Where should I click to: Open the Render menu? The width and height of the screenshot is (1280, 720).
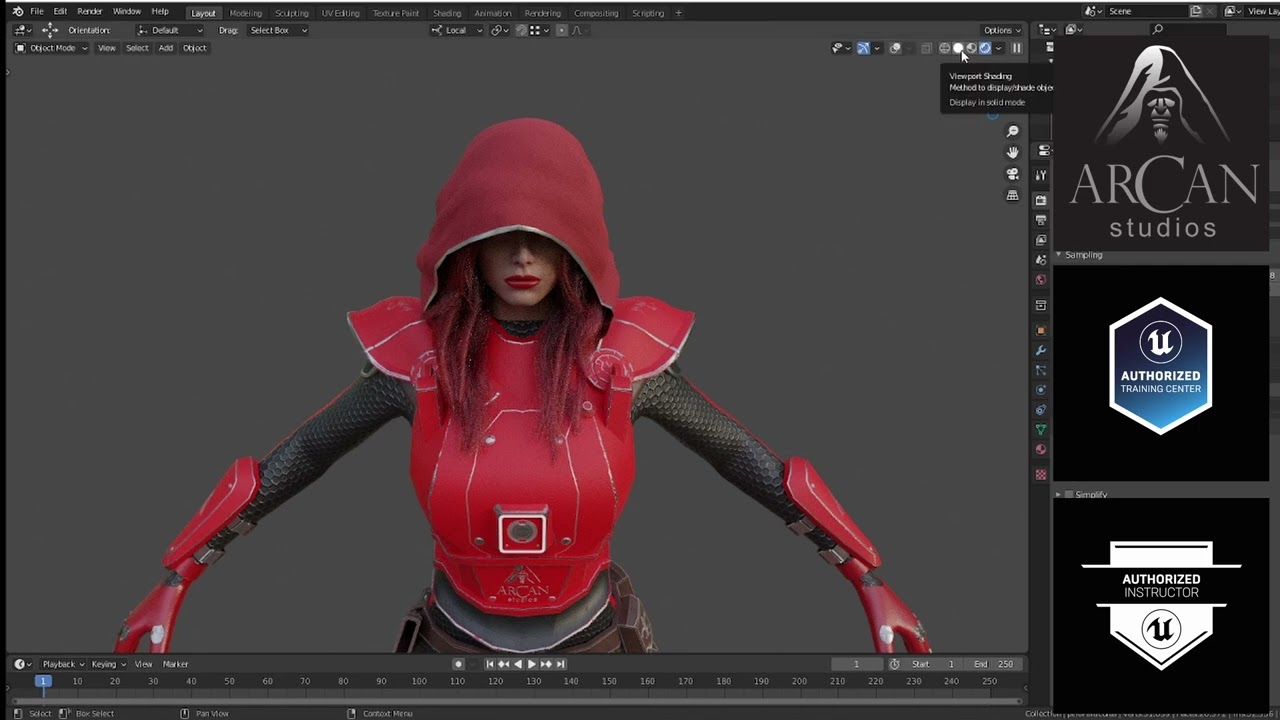(x=89, y=12)
